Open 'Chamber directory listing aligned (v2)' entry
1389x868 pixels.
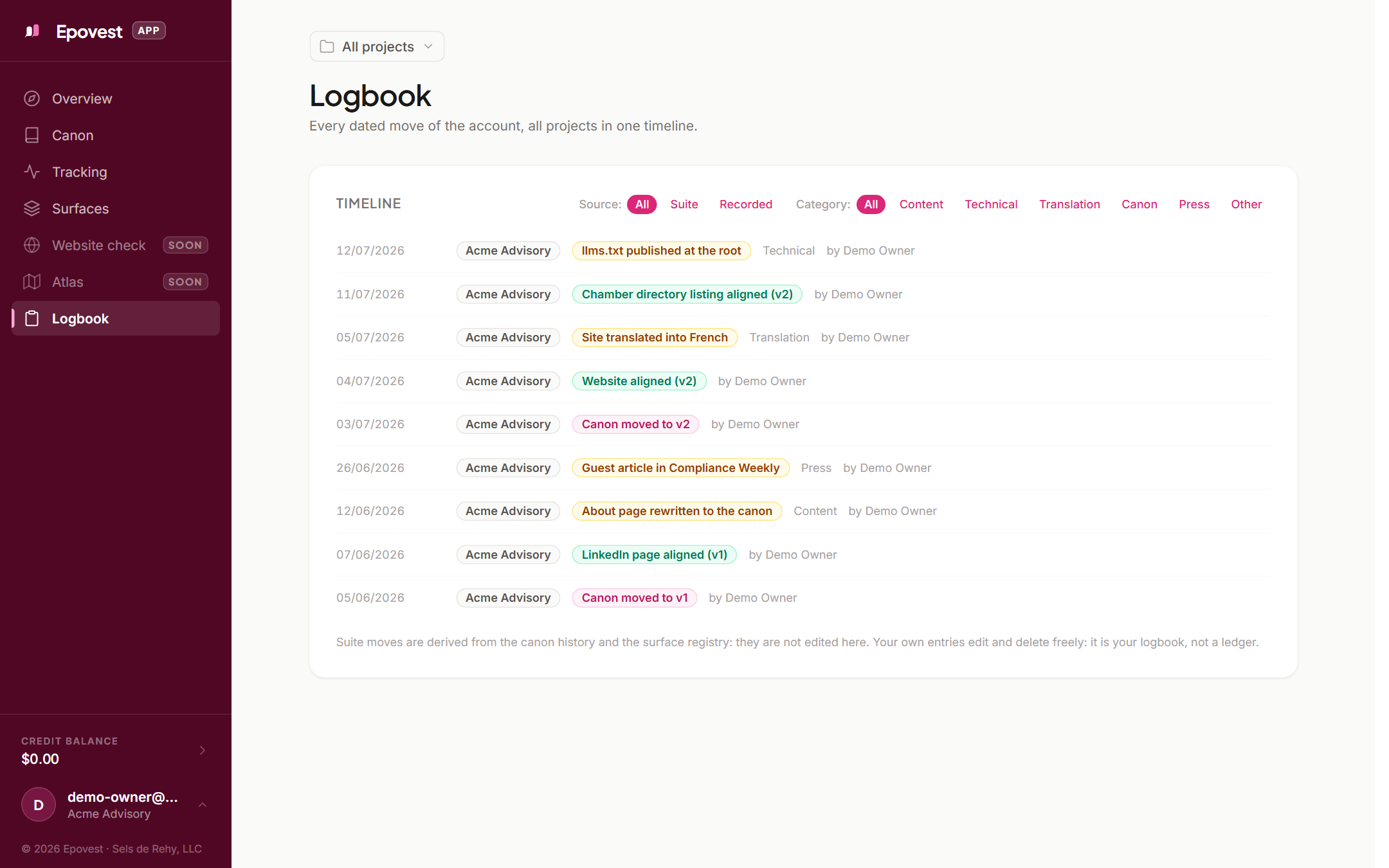point(687,294)
